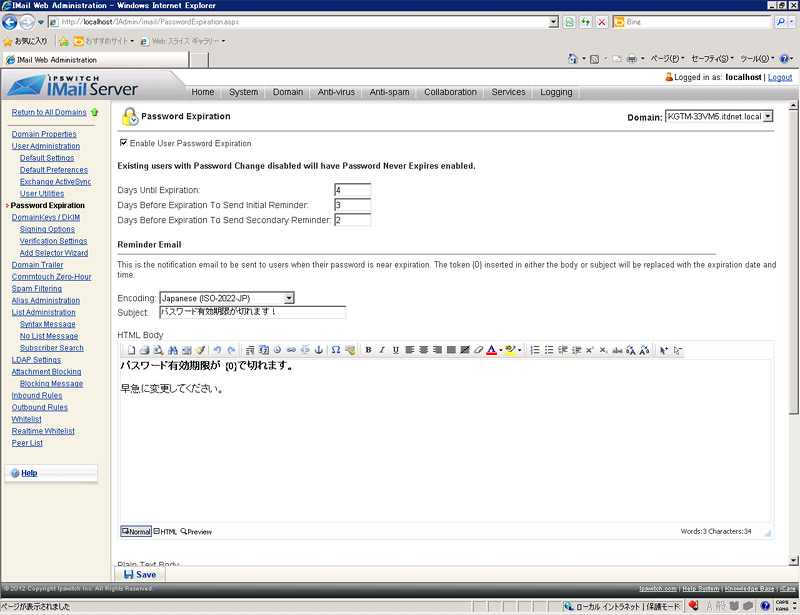Image resolution: width=800 pixels, height=615 pixels.
Task: Click the Logout link
Action: coord(780,77)
